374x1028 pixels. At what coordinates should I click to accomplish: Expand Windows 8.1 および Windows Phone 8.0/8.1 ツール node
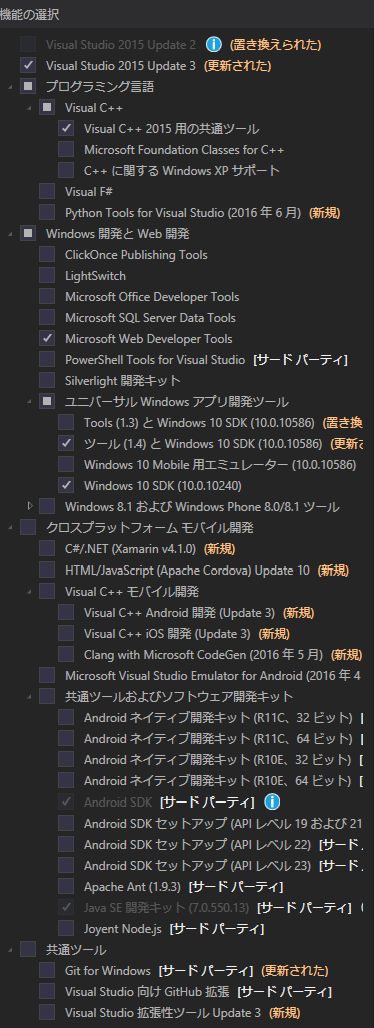[30, 506]
